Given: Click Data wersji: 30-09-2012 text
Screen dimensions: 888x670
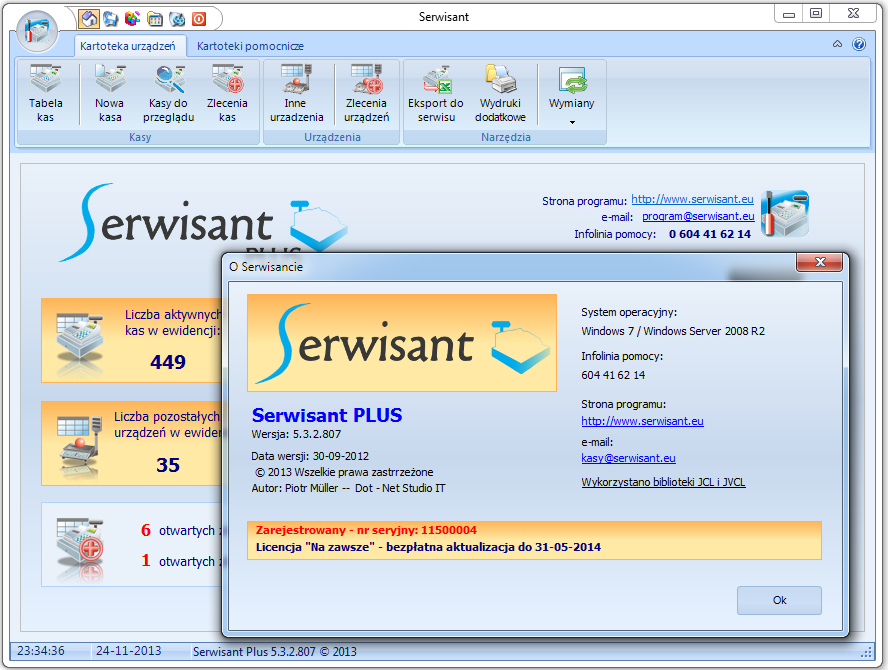Looking at the screenshot, I should (310, 456).
